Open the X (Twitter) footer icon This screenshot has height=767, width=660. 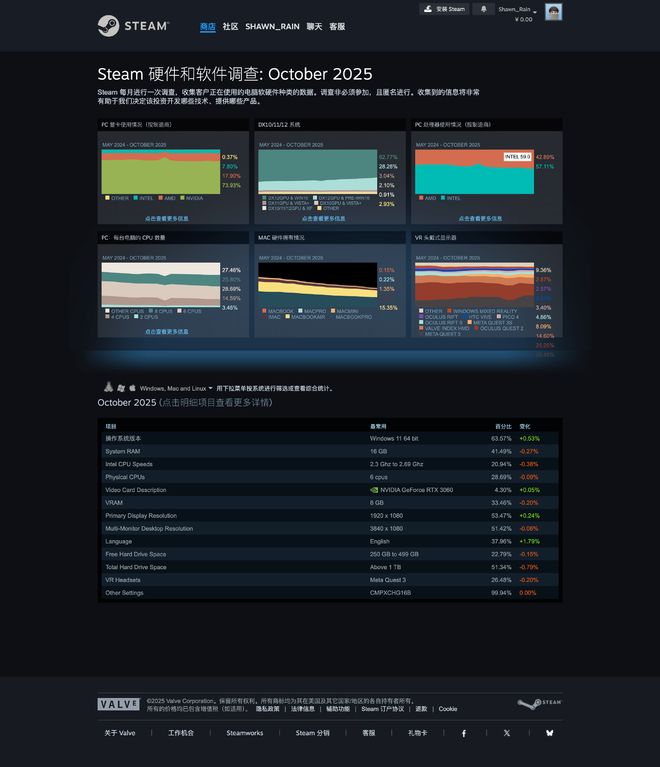pos(507,733)
